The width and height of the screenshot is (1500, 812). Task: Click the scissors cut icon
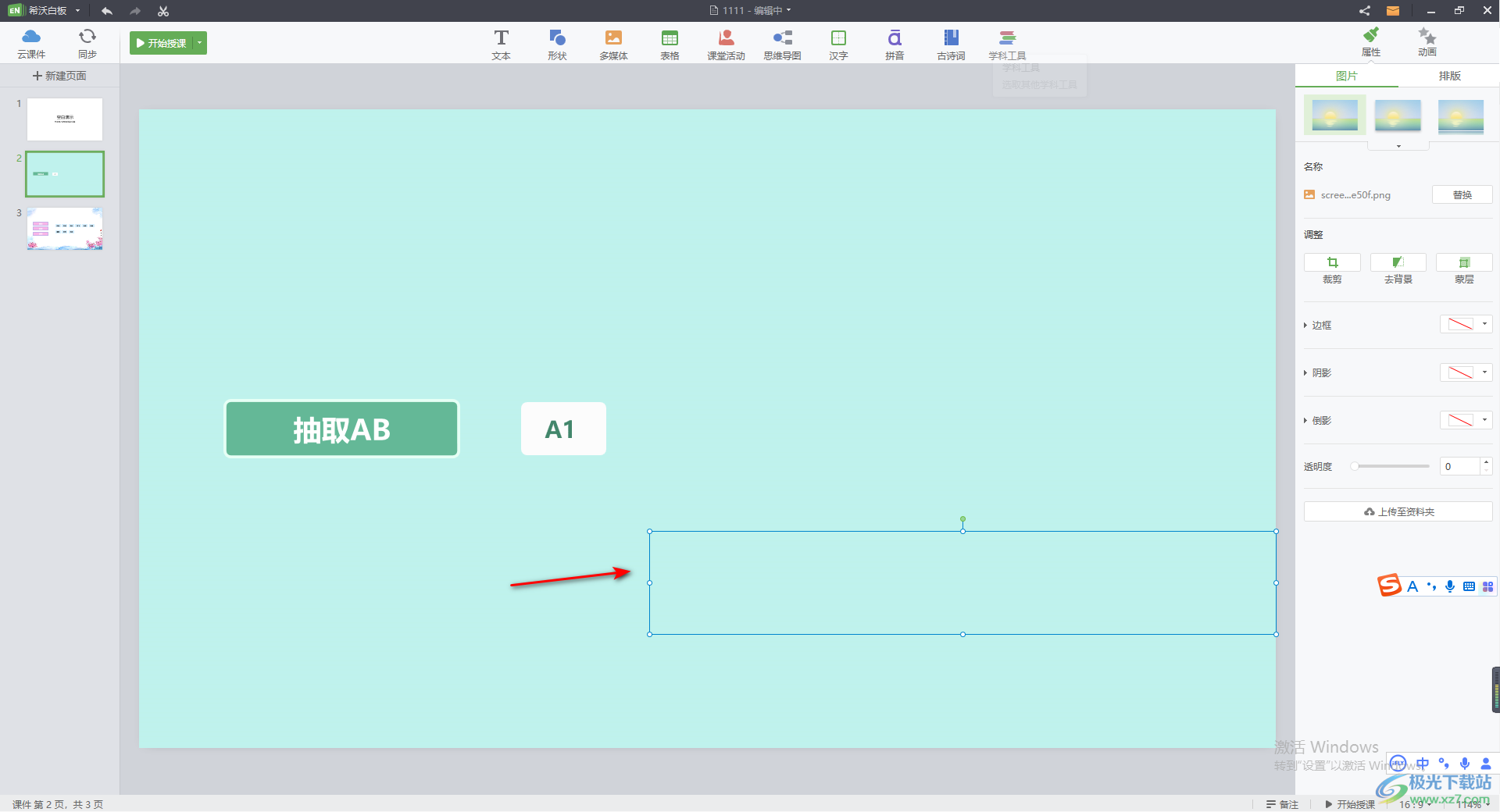(163, 11)
